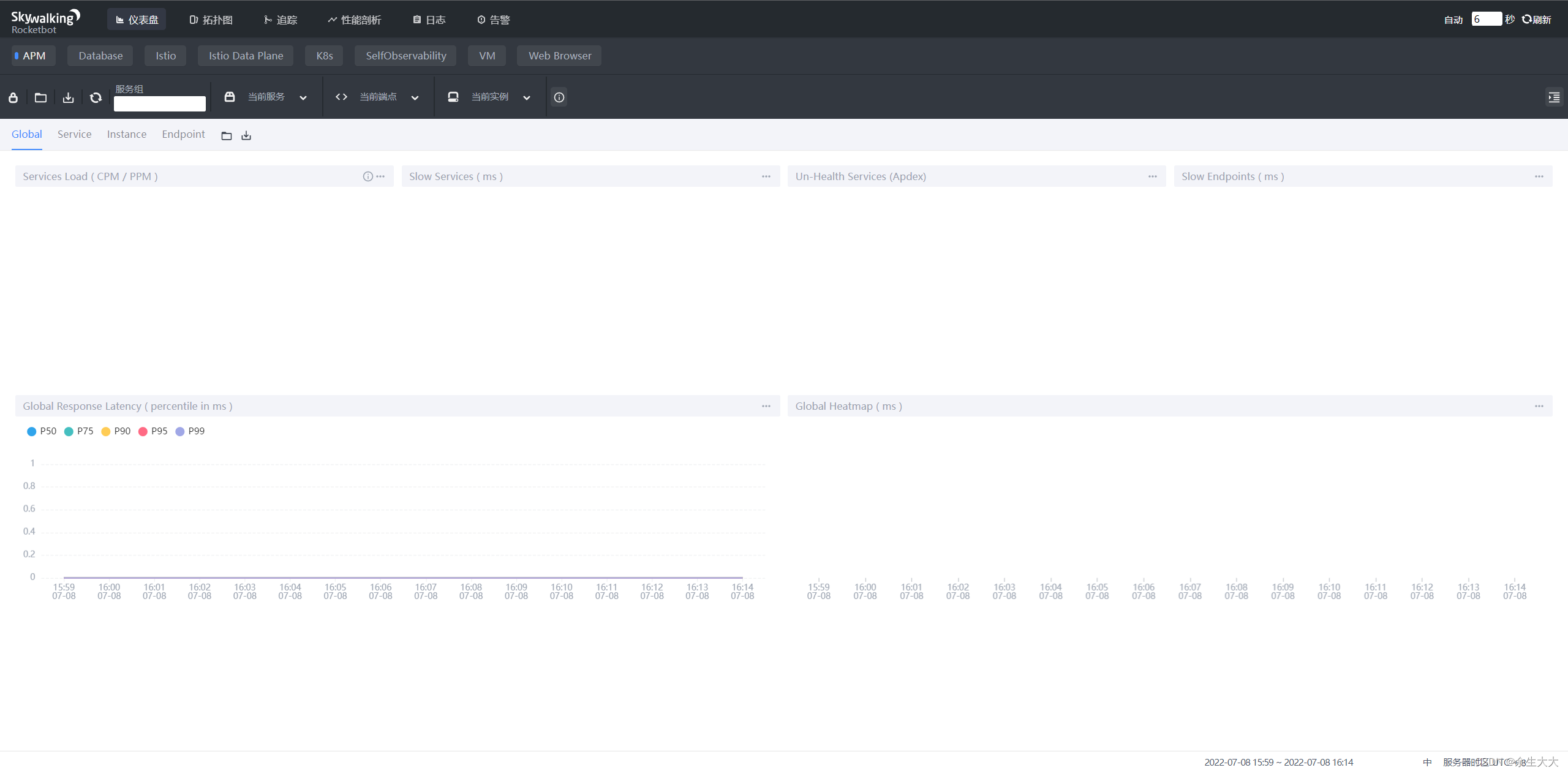Image resolution: width=1568 pixels, height=773 pixels.
Task: Click the service group (服务组) input field
Action: click(x=159, y=104)
